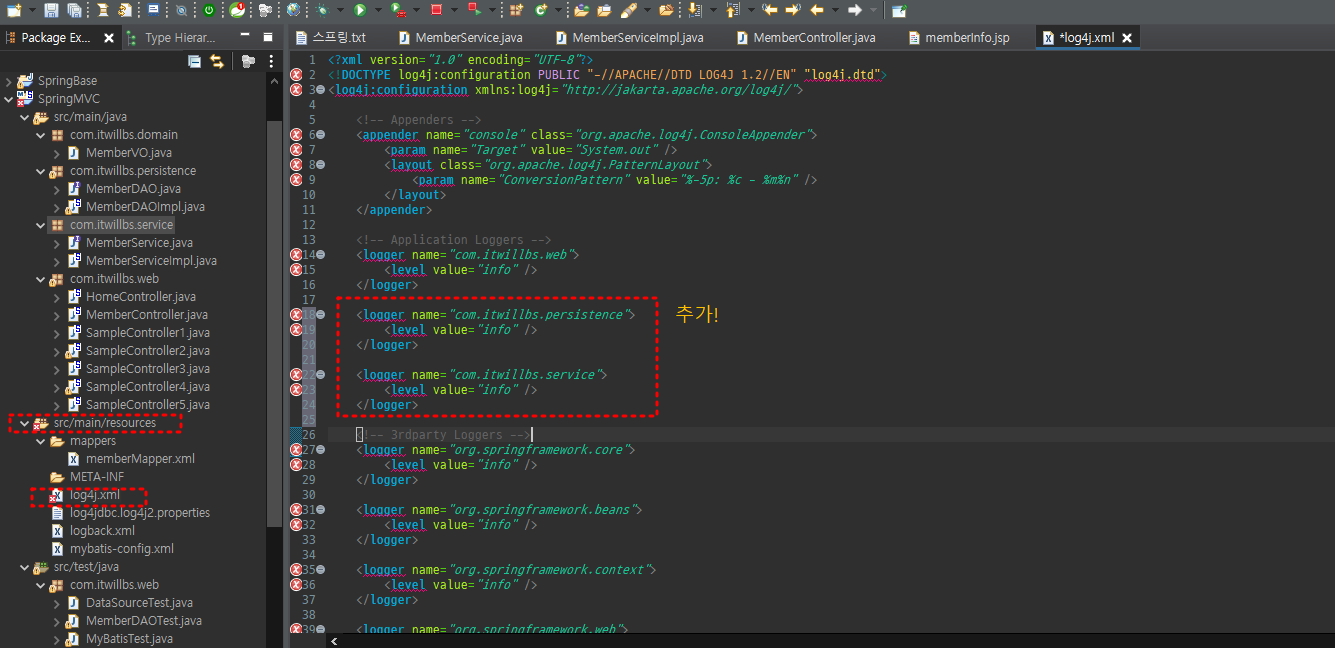Save the current file with Save icon

coord(51,10)
